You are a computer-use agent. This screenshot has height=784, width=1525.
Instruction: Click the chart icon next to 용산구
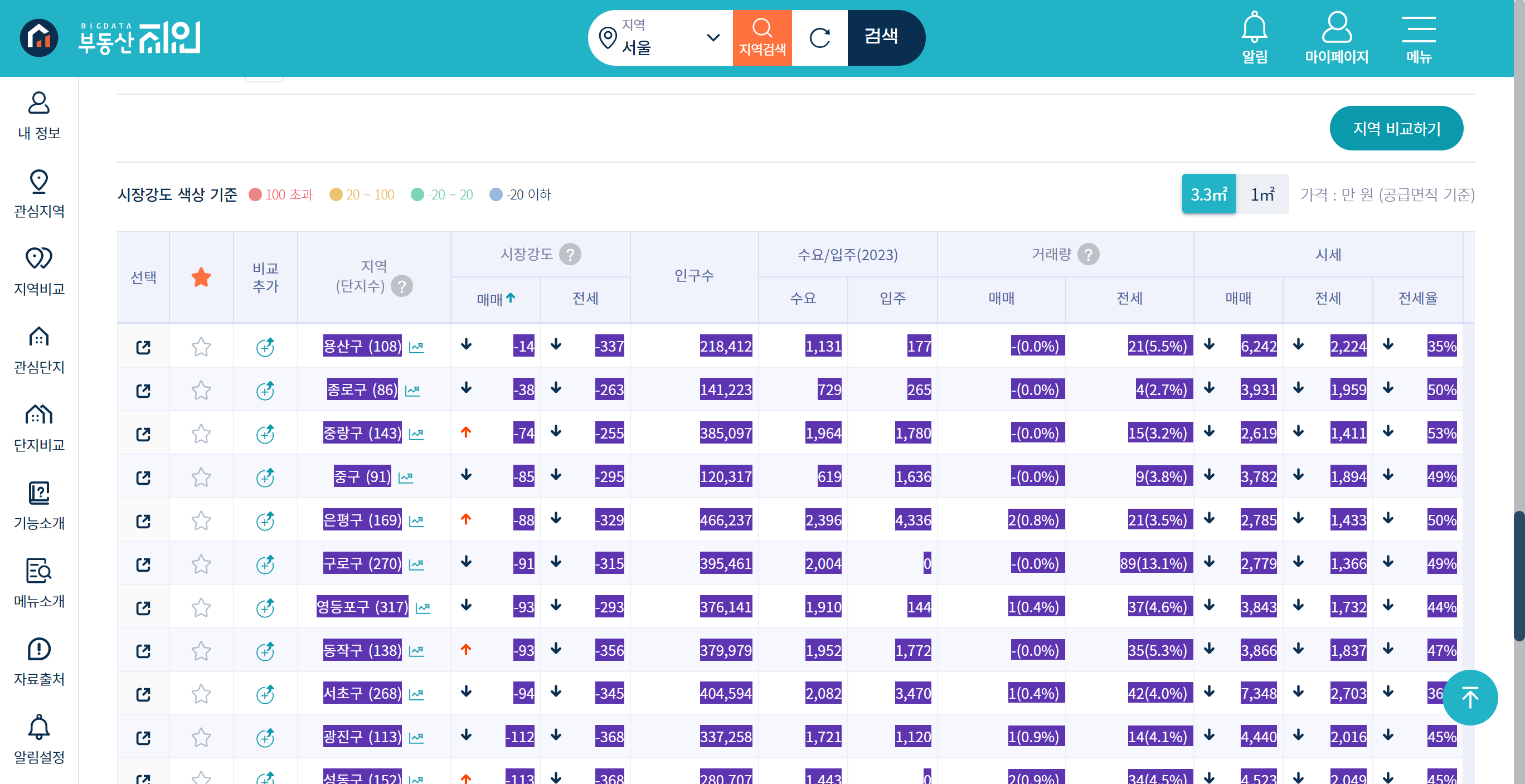click(x=416, y=347)
